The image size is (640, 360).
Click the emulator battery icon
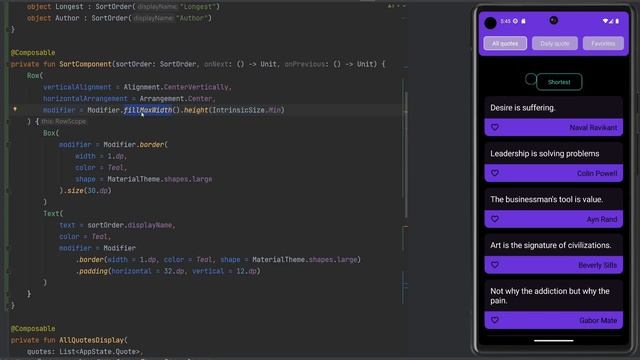(x=617, y=21)
